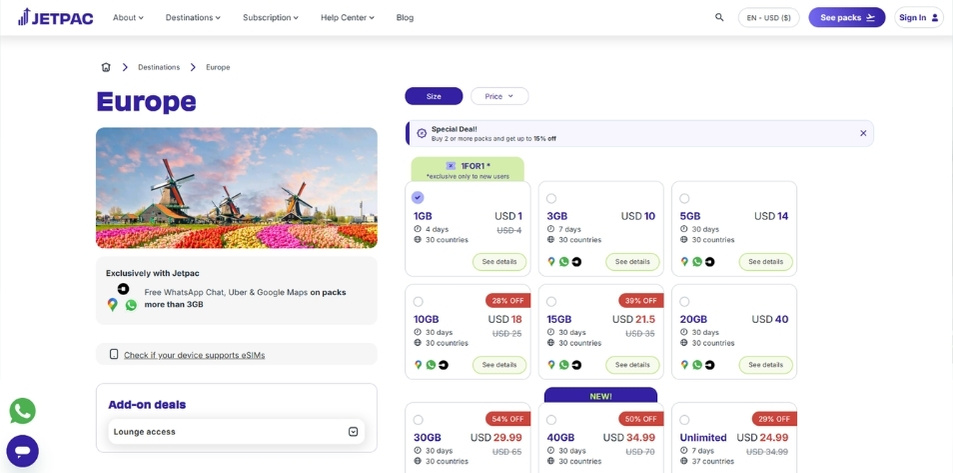Viewport: 953px width, 473px height.
Task: Open the EN - USD ($) language selector
Action: (768, 17)
